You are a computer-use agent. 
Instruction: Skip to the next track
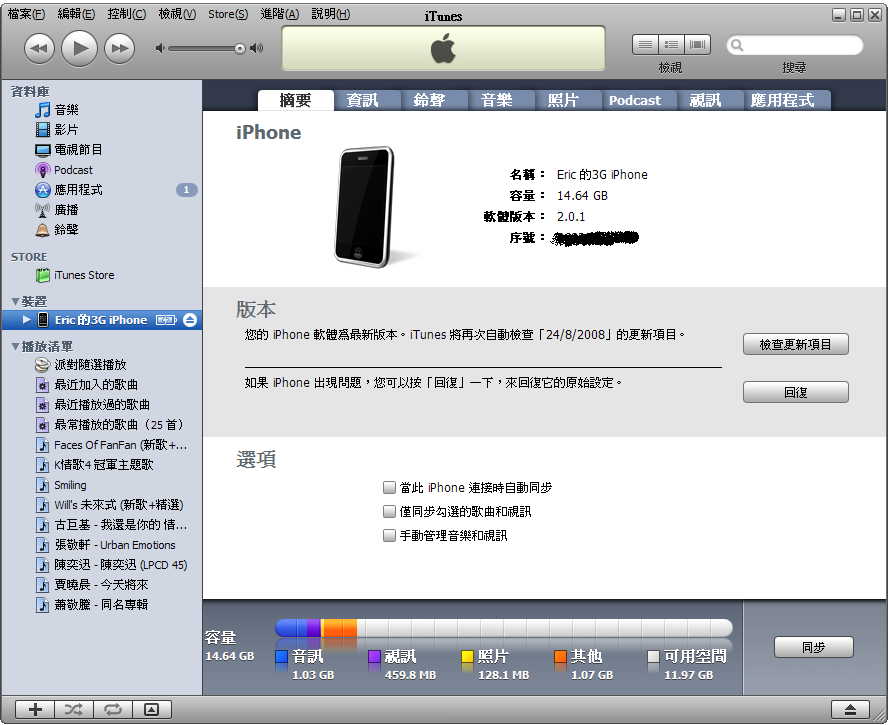119,47
